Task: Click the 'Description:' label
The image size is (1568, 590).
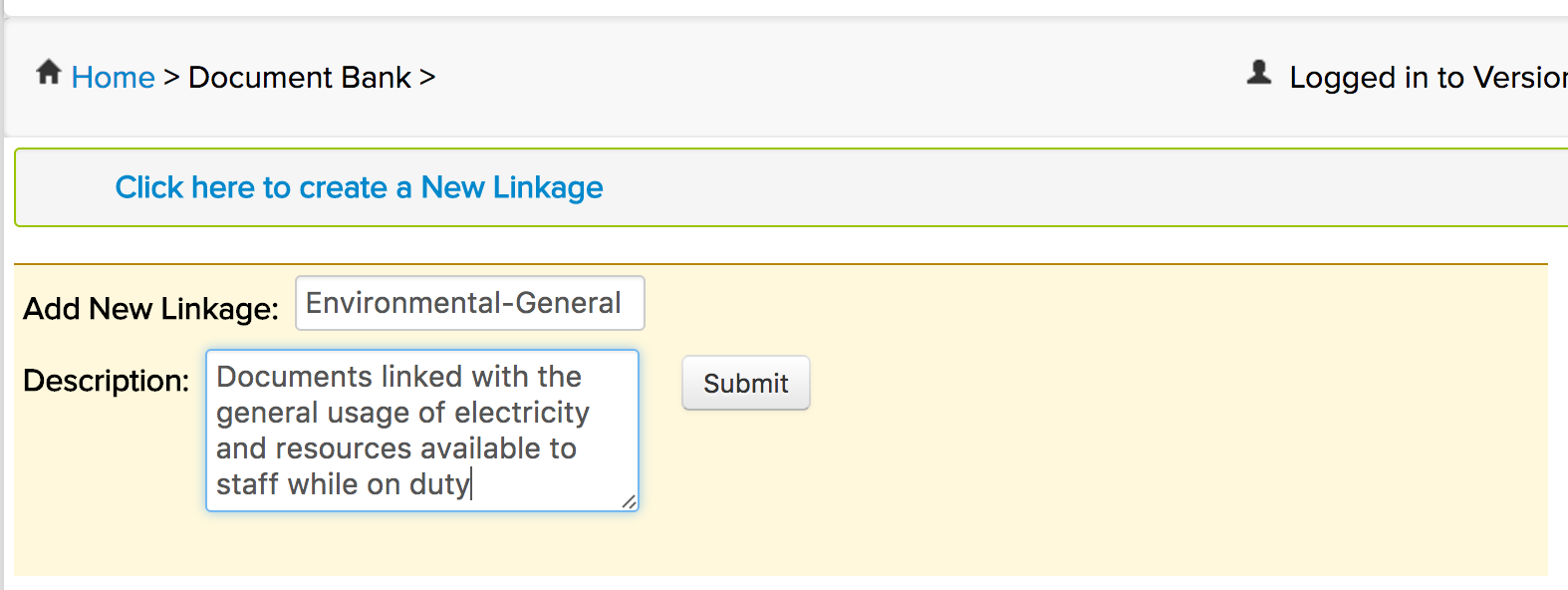Action: tap(106, 381)
